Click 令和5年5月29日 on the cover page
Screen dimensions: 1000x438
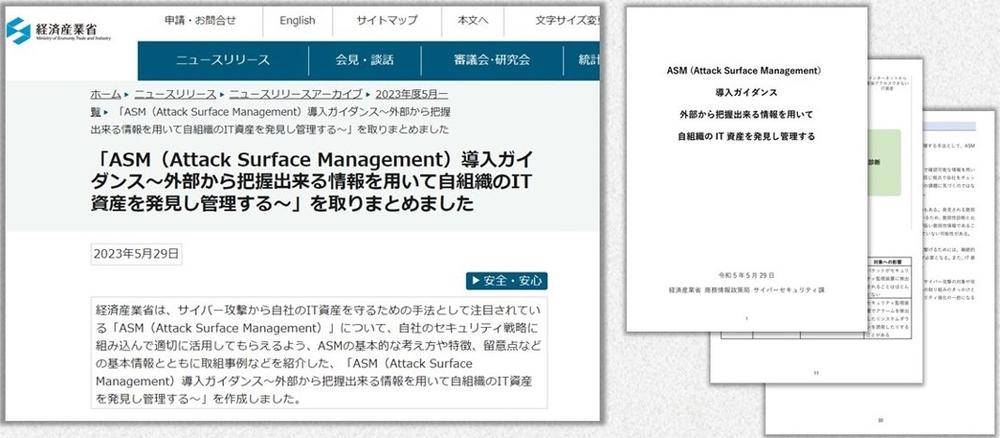[x=747, y=275]
